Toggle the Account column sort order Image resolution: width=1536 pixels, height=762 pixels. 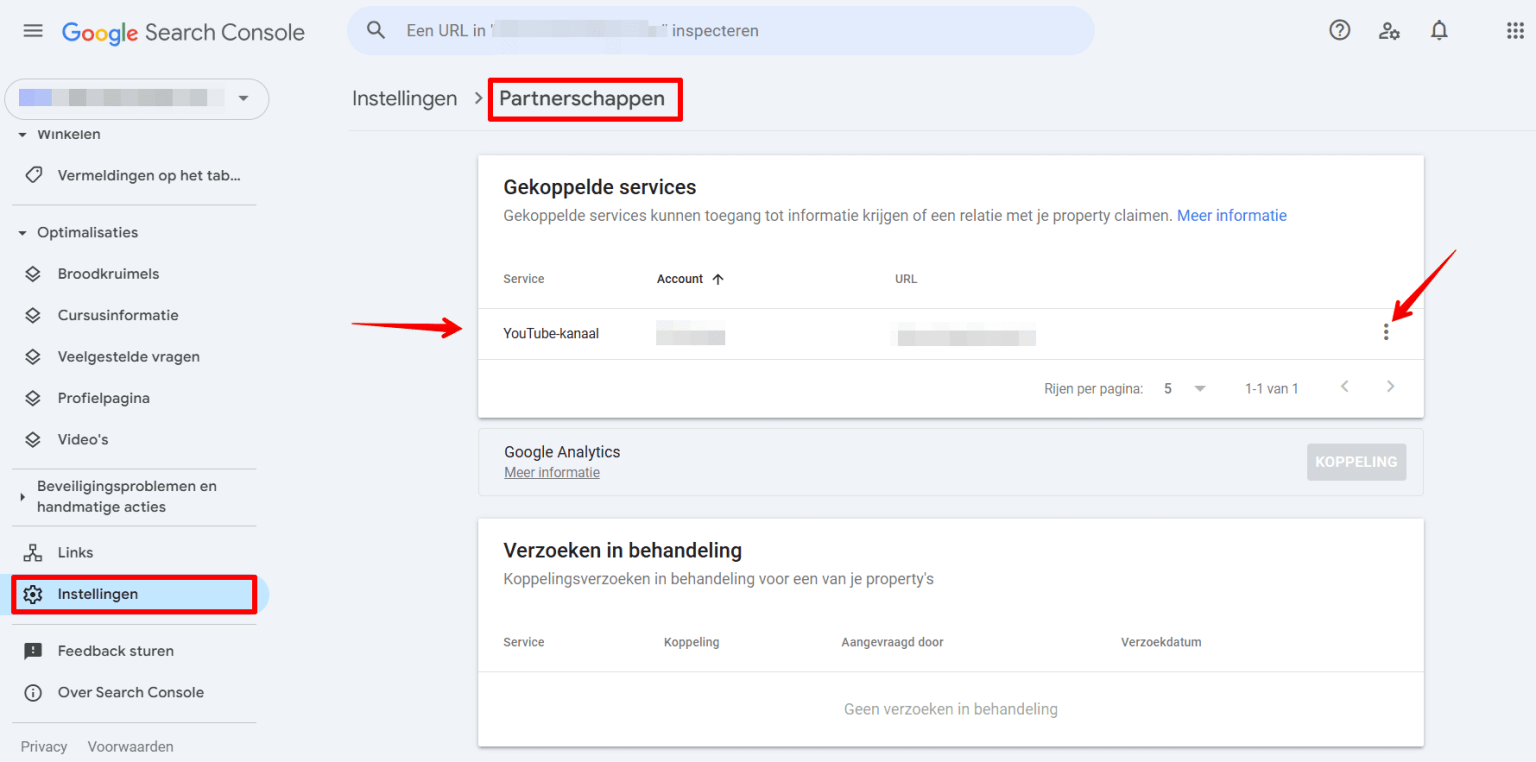[690, 278]
